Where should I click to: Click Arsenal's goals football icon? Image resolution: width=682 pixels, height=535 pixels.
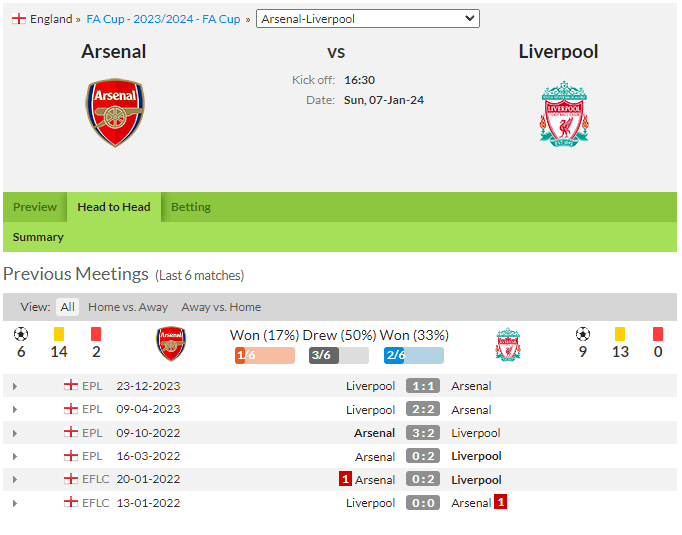point(21,334)
